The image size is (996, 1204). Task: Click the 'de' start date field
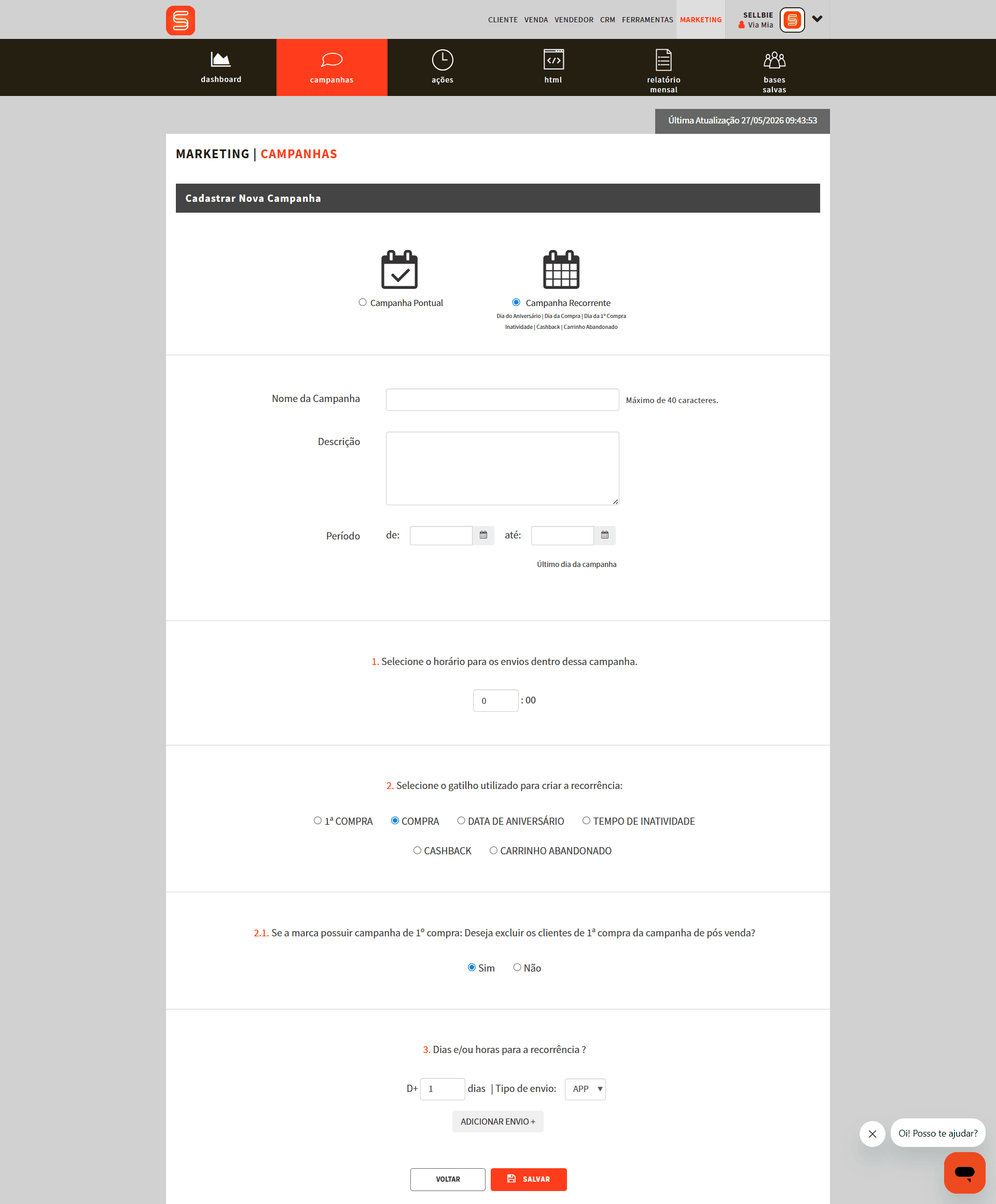pyautogui.click(x=441, y=535)
